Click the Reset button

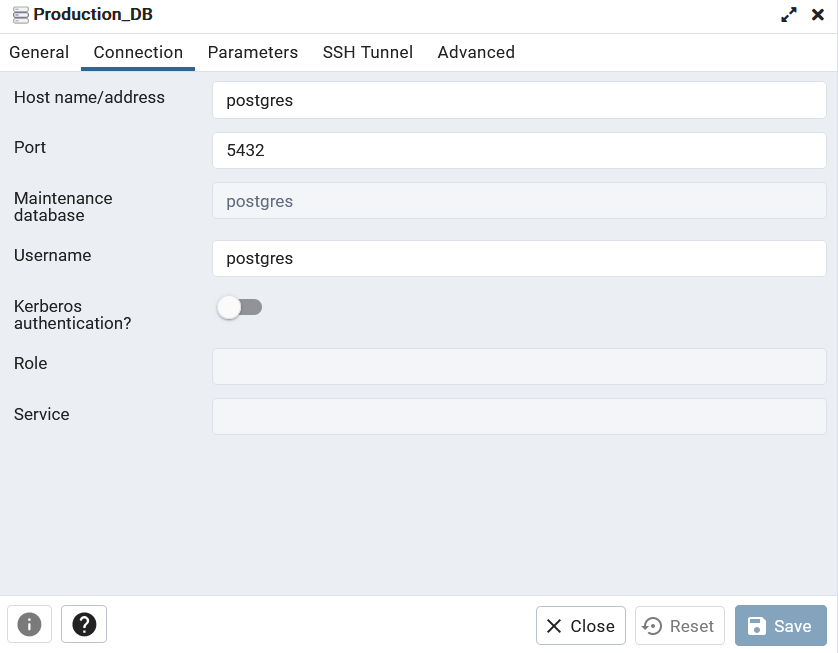point(679,626)
